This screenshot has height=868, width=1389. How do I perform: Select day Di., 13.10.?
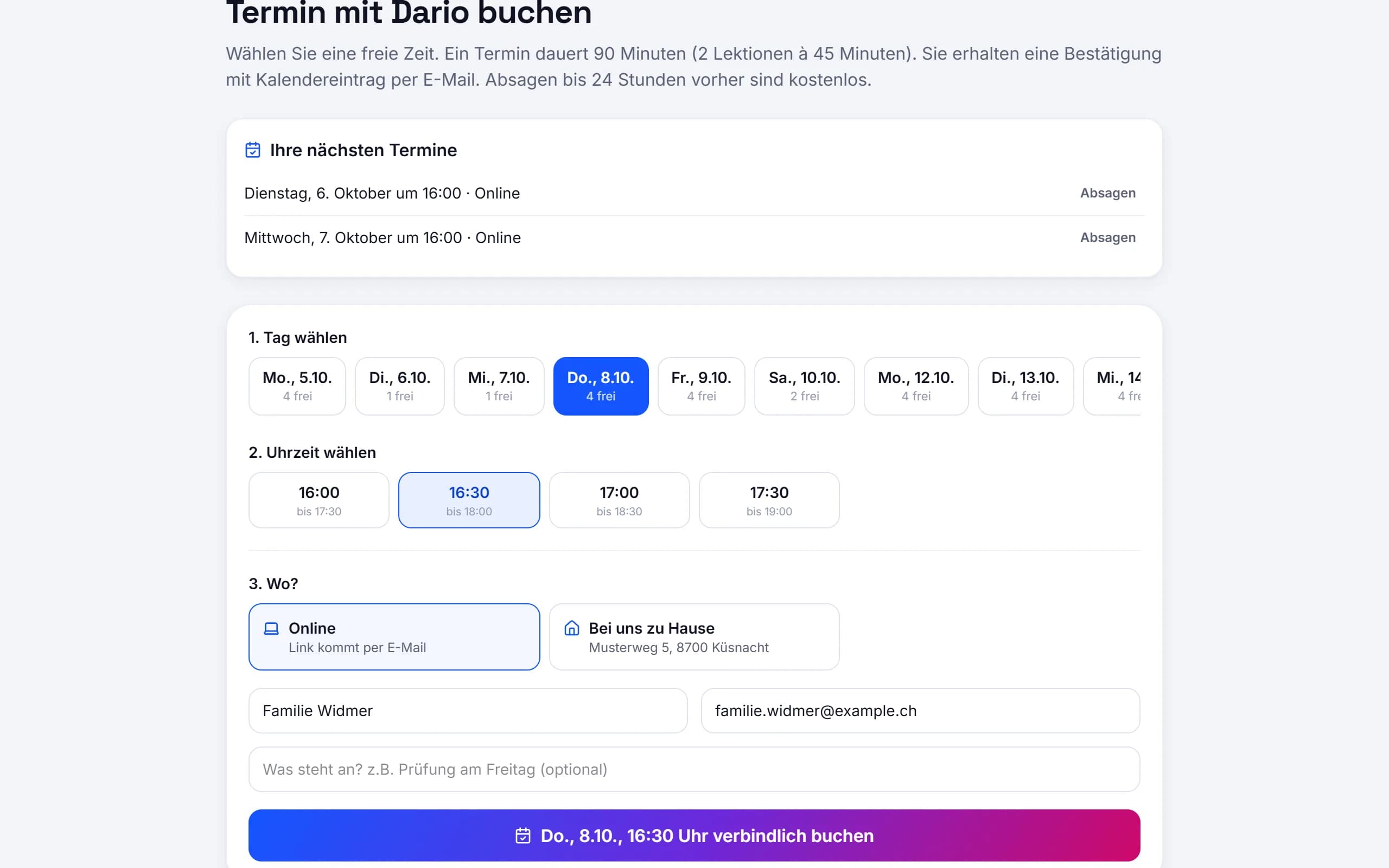[x=1025, y=386]
